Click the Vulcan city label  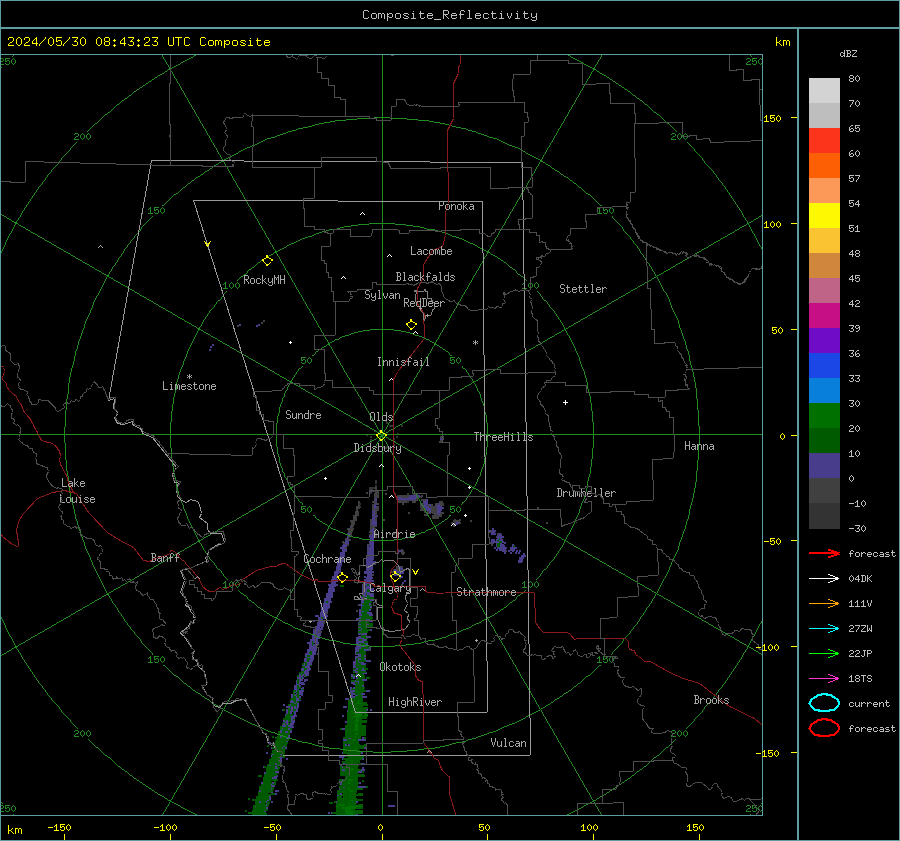point(508,743)
